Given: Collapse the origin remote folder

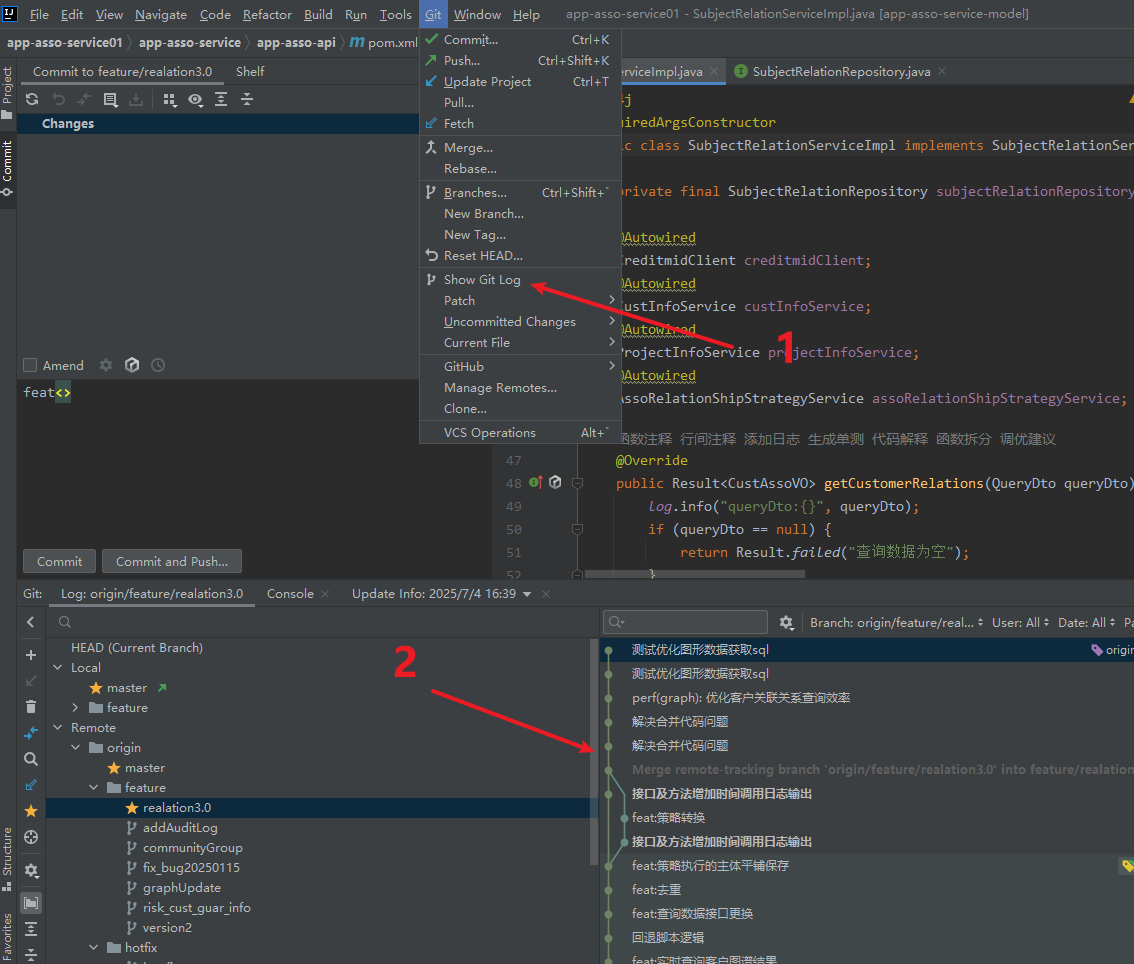Looking at the screenshot, I should [75, 748].
